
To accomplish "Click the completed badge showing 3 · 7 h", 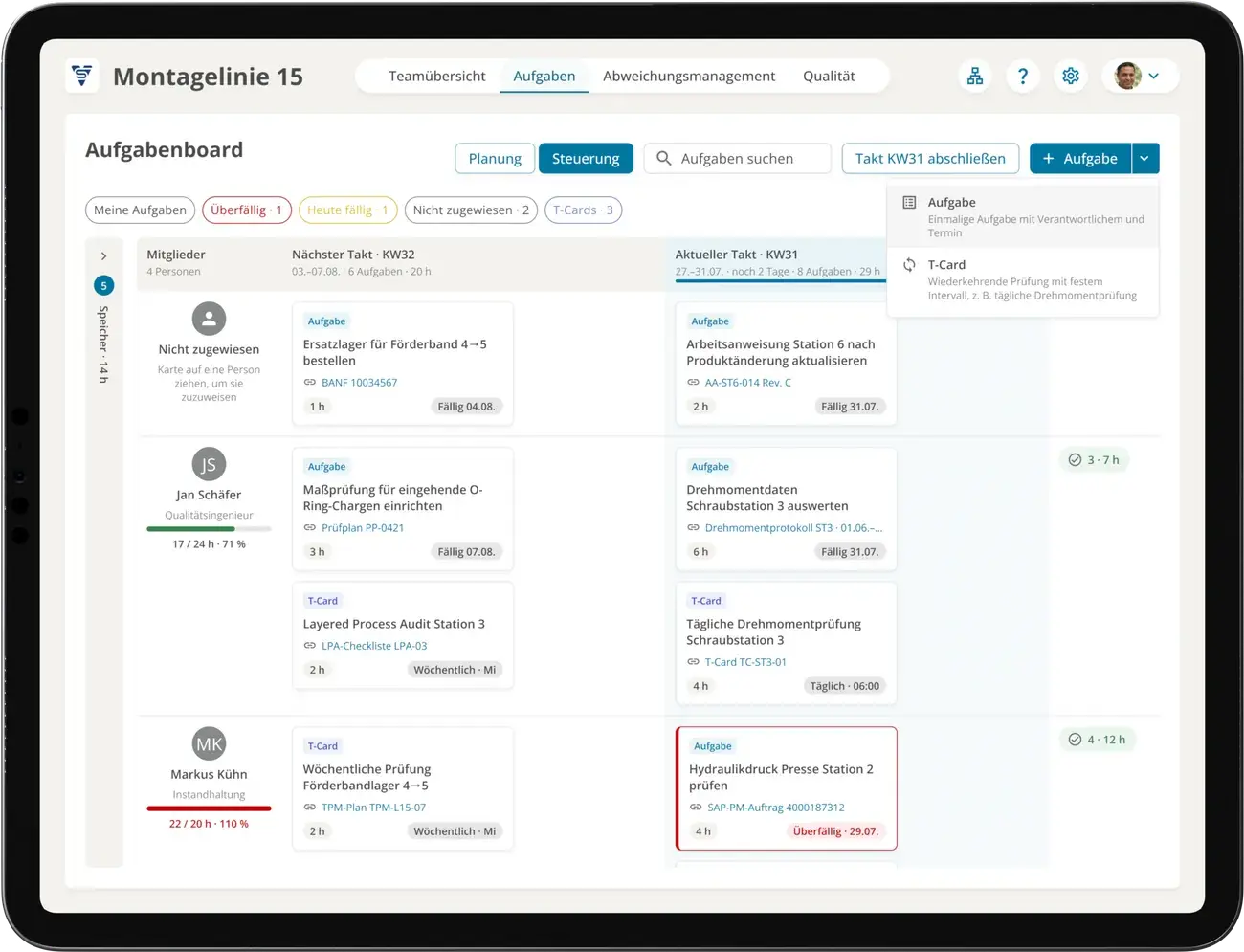I will pyautogui.click(x=1094, y=460).
